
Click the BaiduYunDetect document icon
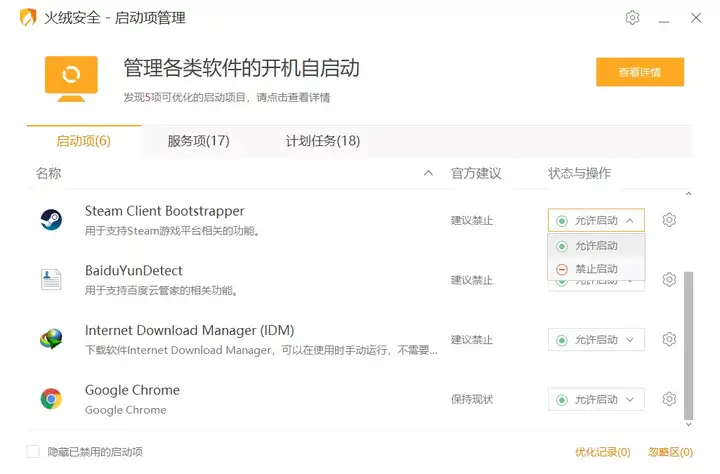[x=51, y=279]
